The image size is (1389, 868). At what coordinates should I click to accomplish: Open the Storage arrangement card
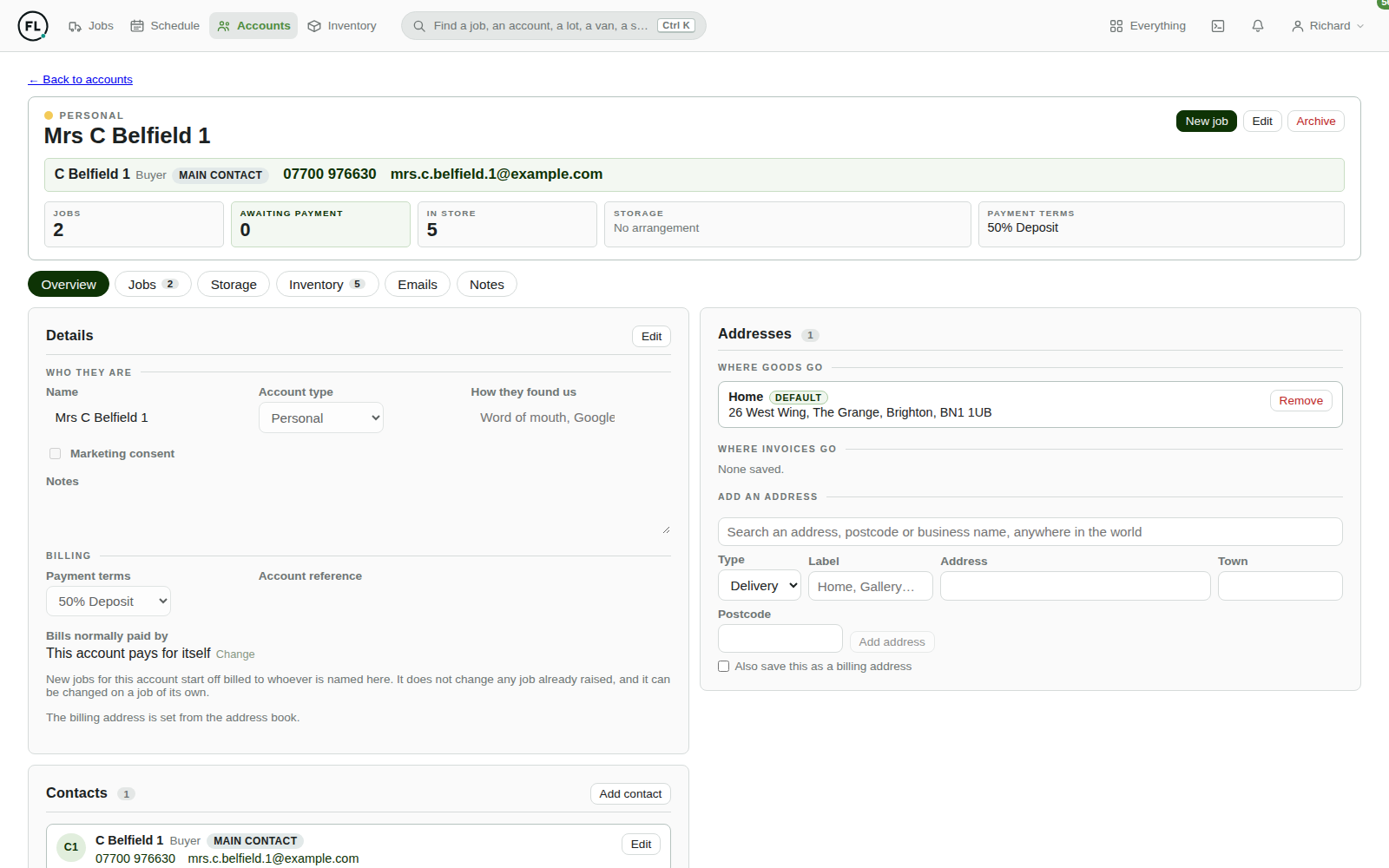pyautogui.click(x=787, y=224)
